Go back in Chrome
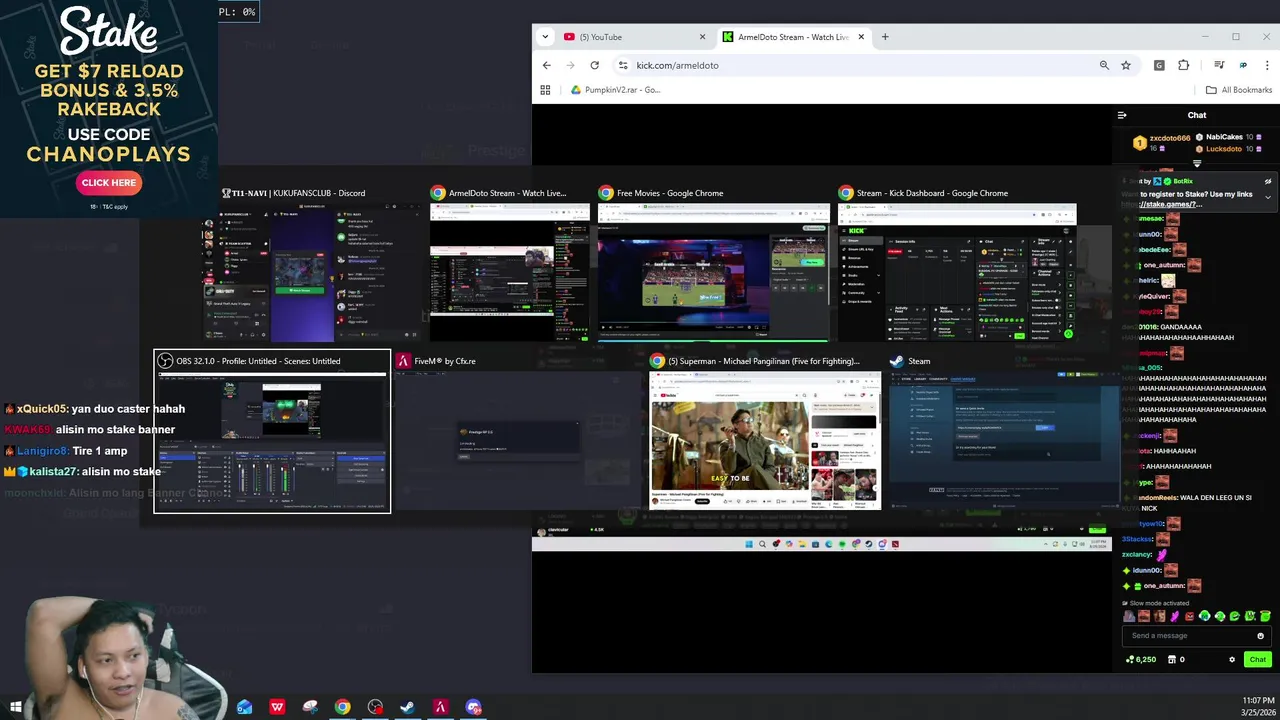This screenshot has height=720, width=1280. (546, 65)
